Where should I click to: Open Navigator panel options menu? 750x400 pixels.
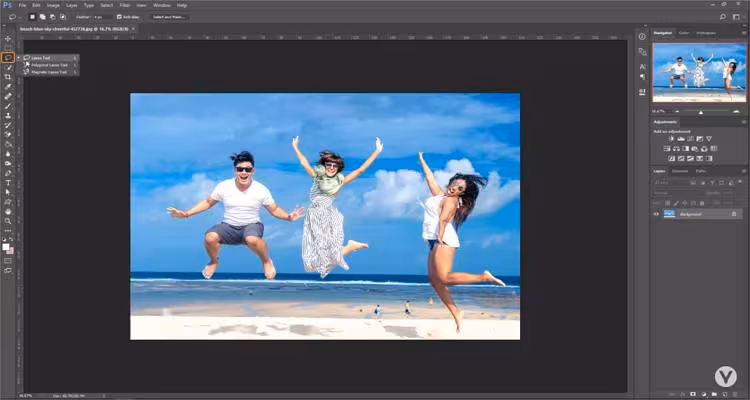[743, 33]
